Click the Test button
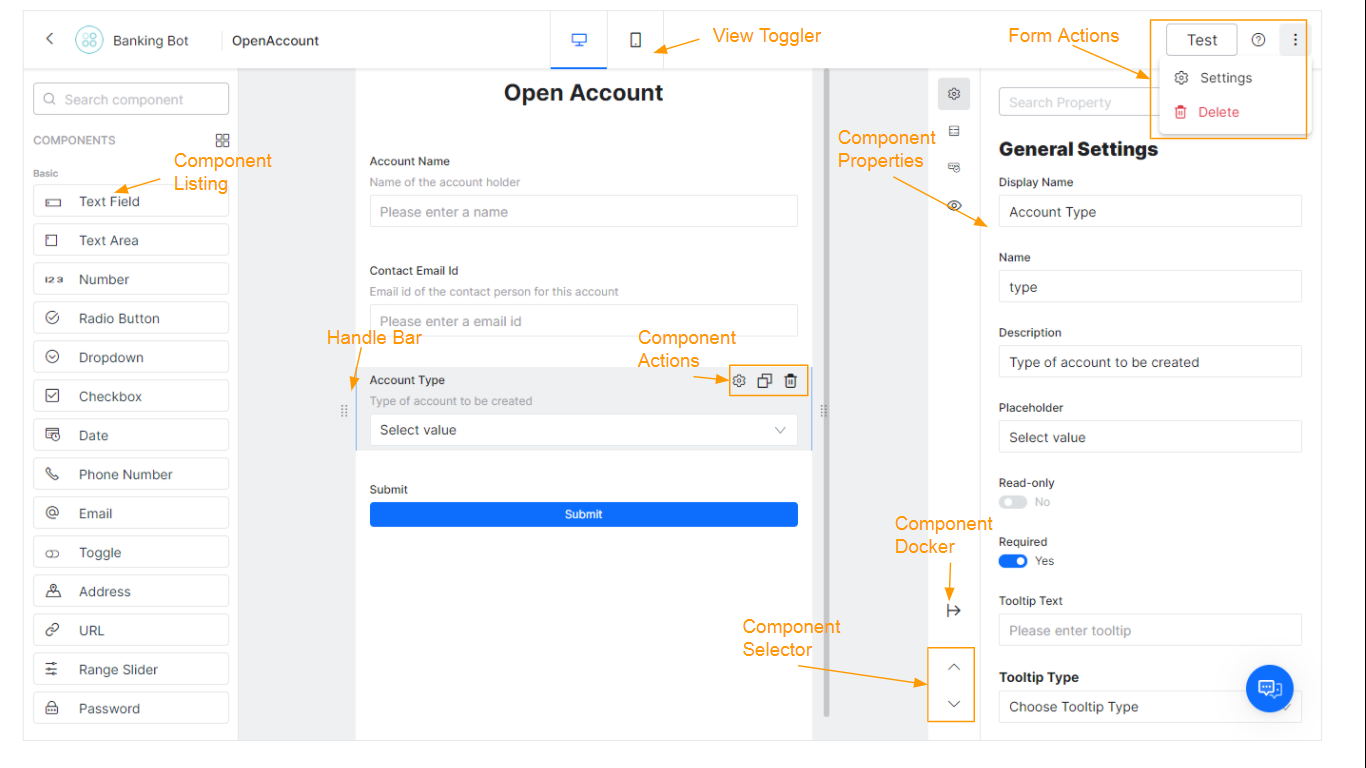 [x=1201, y=39]
